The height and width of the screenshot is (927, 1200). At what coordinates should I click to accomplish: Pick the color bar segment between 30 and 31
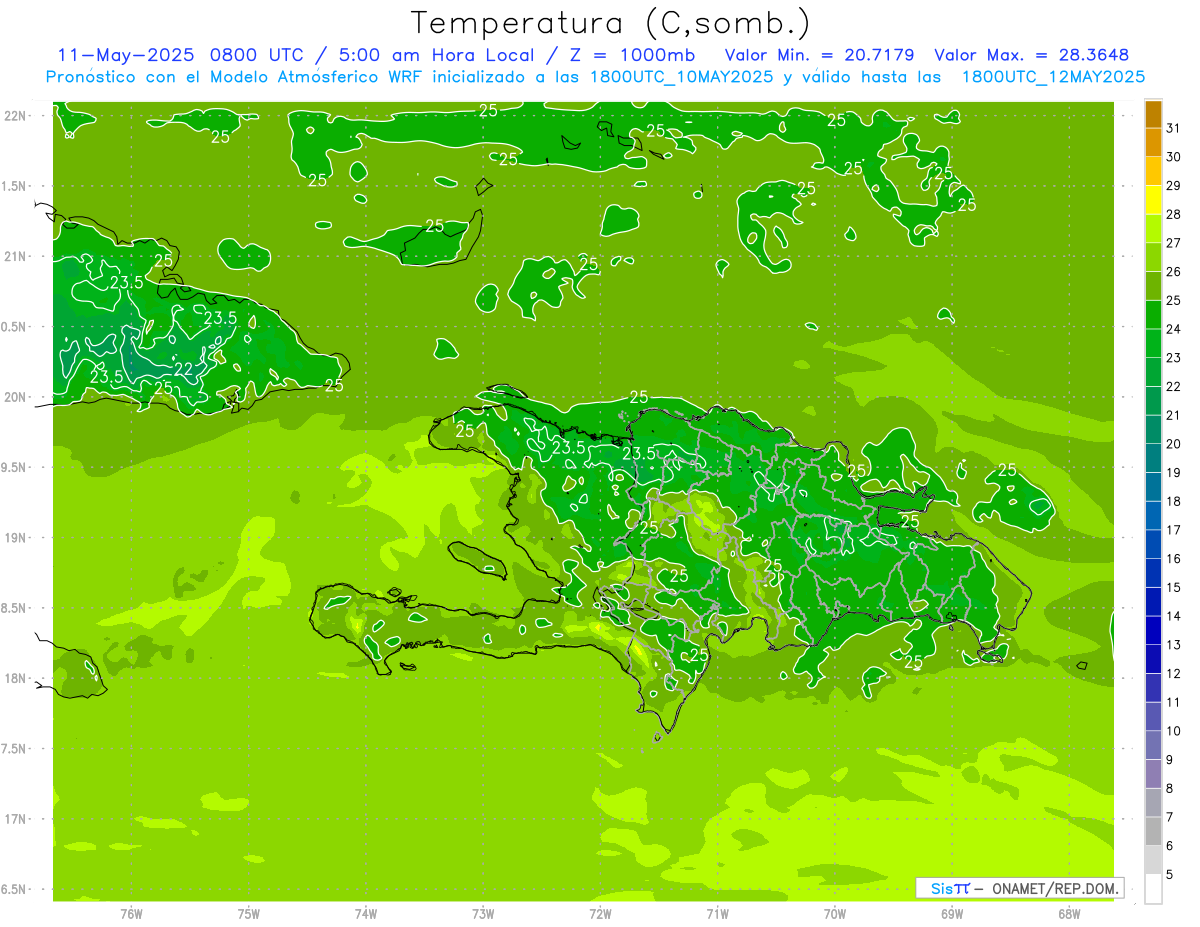coord(1153,143)
